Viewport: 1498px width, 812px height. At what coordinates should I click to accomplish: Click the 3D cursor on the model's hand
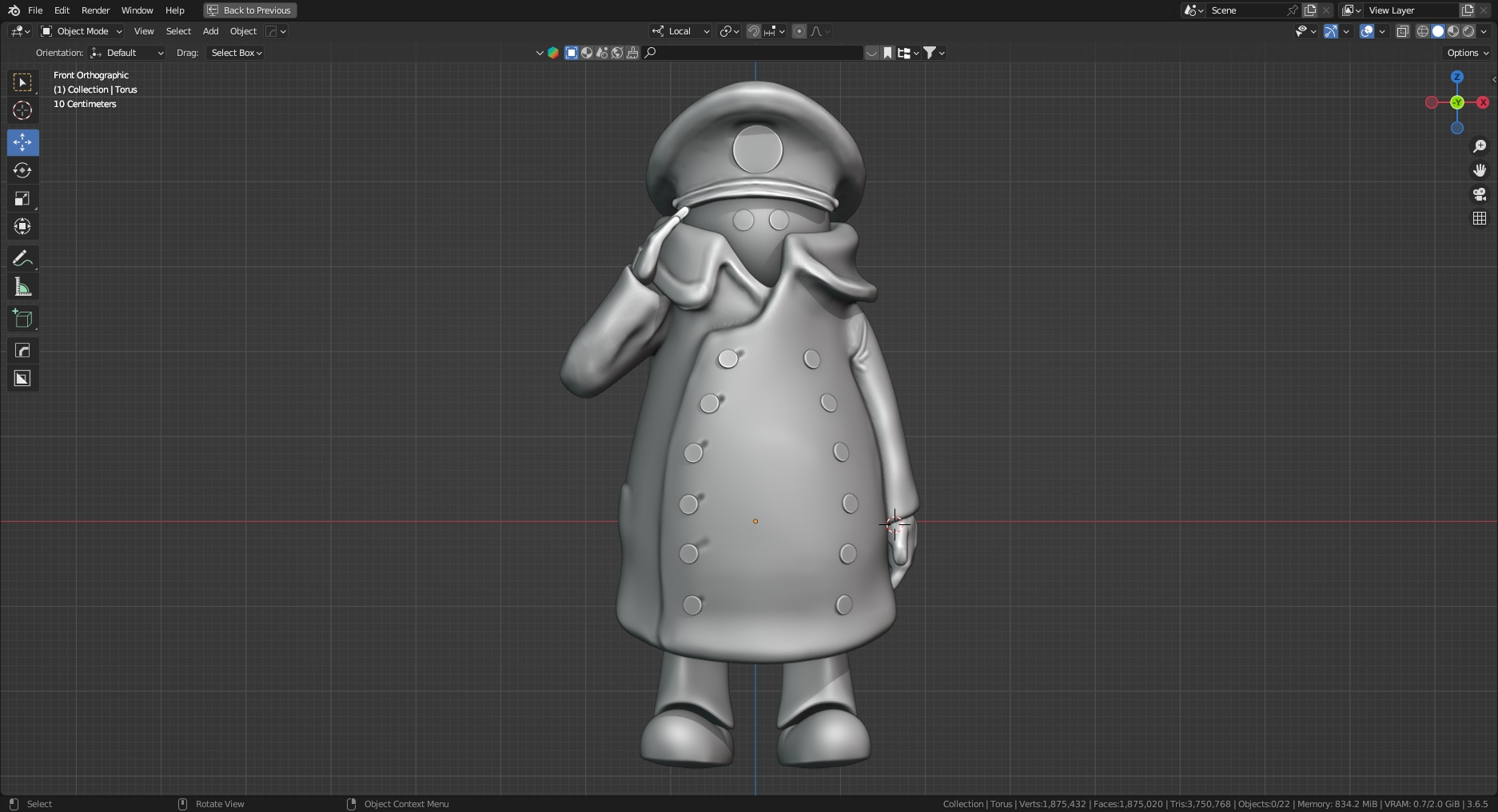click(x=894, y=524)
